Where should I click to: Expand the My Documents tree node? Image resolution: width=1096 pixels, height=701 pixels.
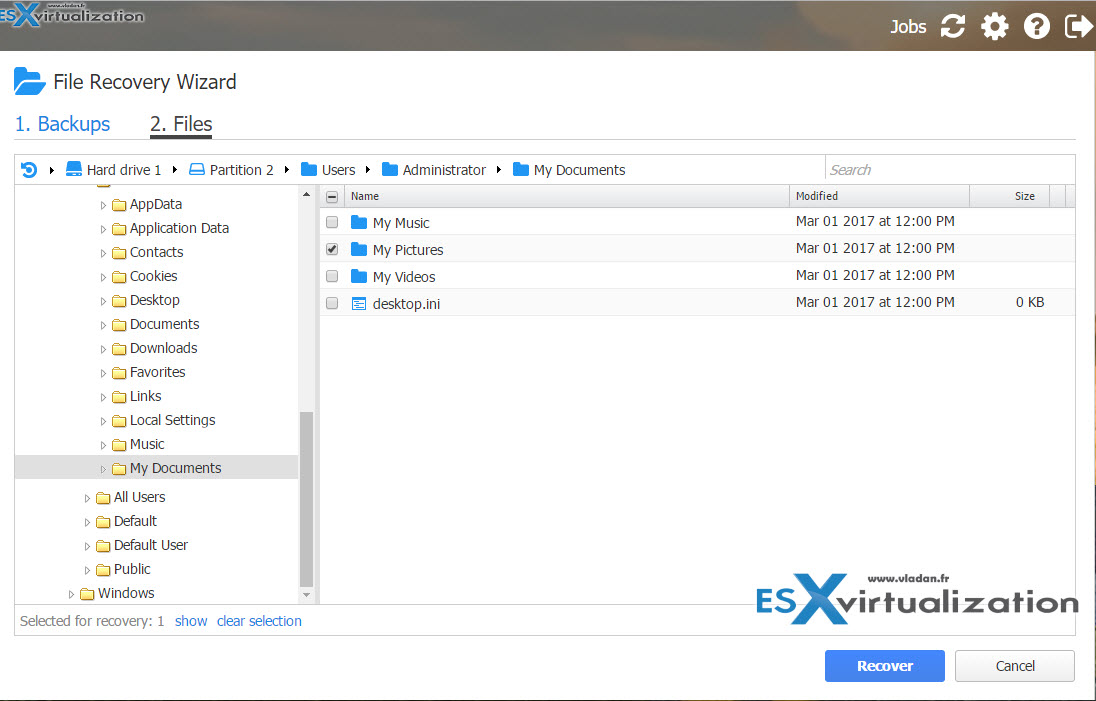103,469
